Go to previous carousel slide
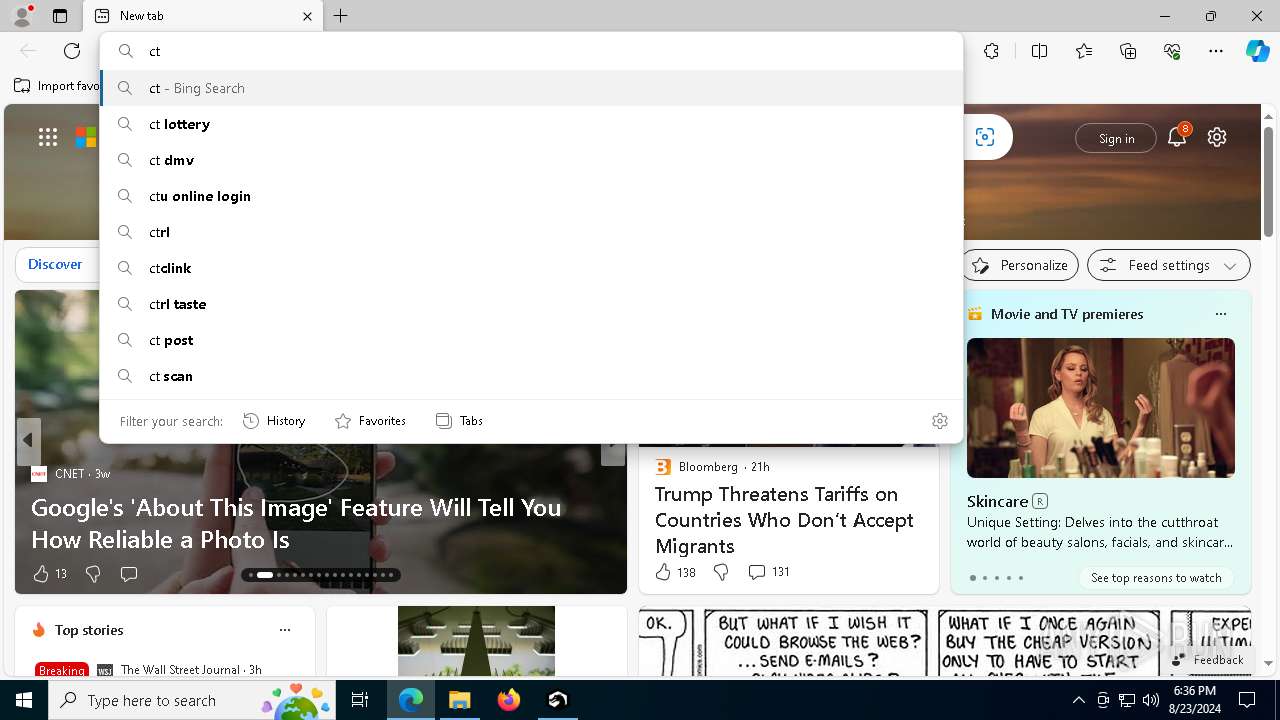1280x720 pixels. tap(28, 440)
